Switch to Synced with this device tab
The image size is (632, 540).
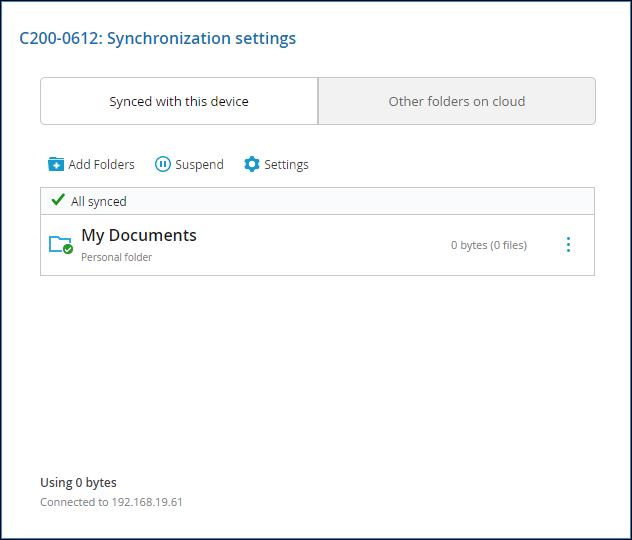tap(179, 101)
